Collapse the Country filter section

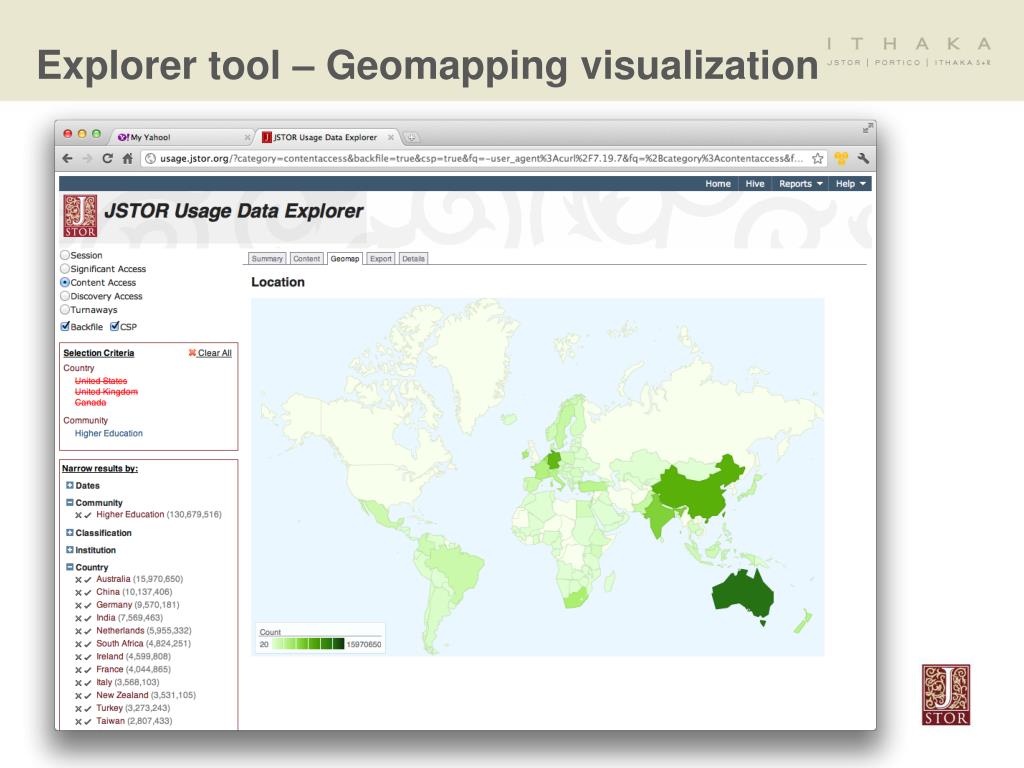(69, 568)
